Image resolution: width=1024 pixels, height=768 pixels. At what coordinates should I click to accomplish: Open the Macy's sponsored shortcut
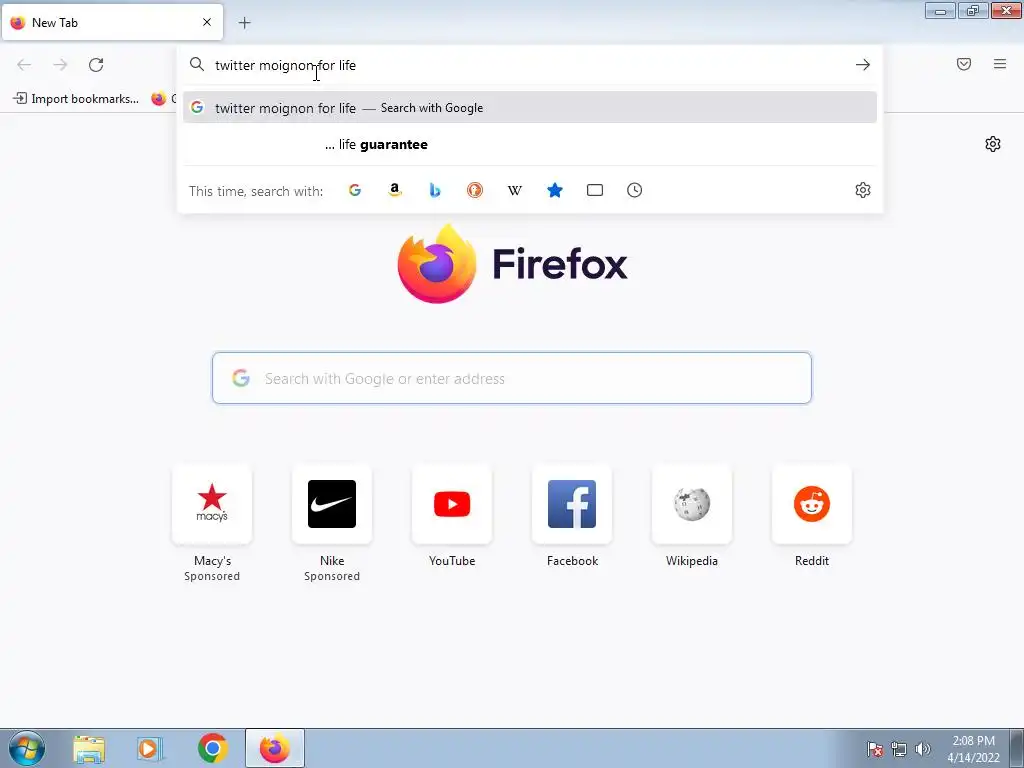pyautogui.click(x=212, y=504)
